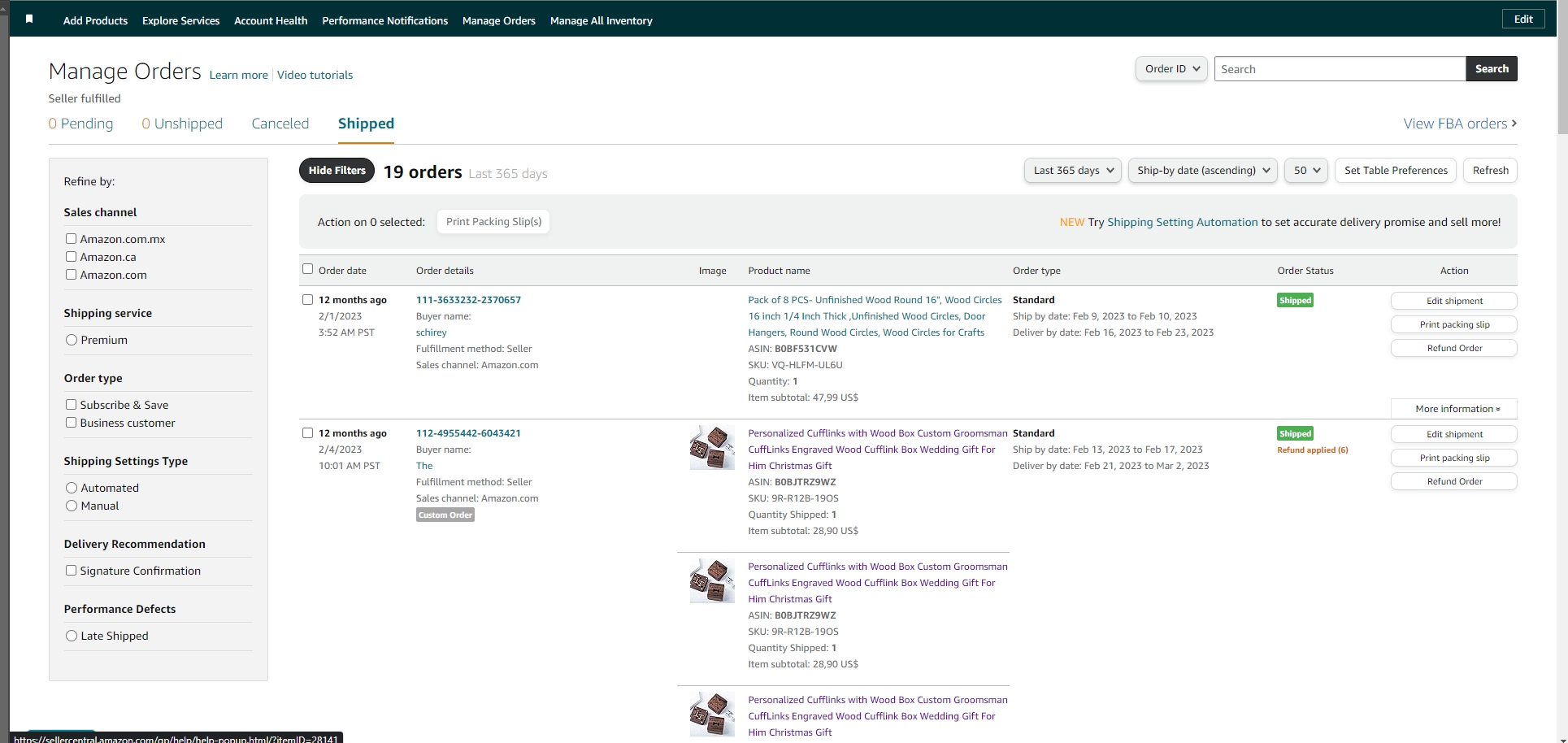Expand the Last 365 days date range dropdown
This screenshot has width=1568, height=743.
click(1073, 171)
